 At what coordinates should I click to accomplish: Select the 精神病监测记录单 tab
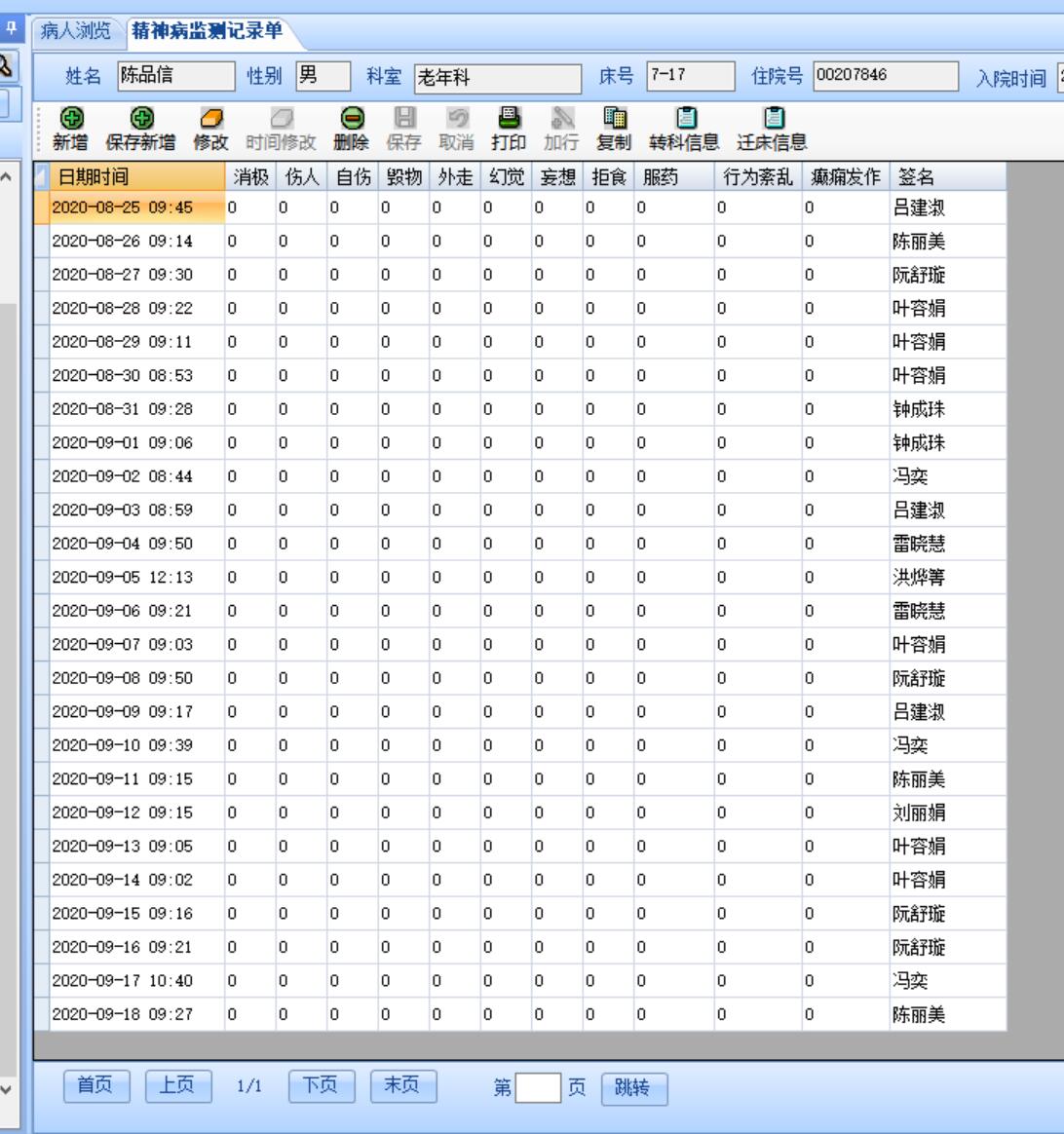click(207, 31)
